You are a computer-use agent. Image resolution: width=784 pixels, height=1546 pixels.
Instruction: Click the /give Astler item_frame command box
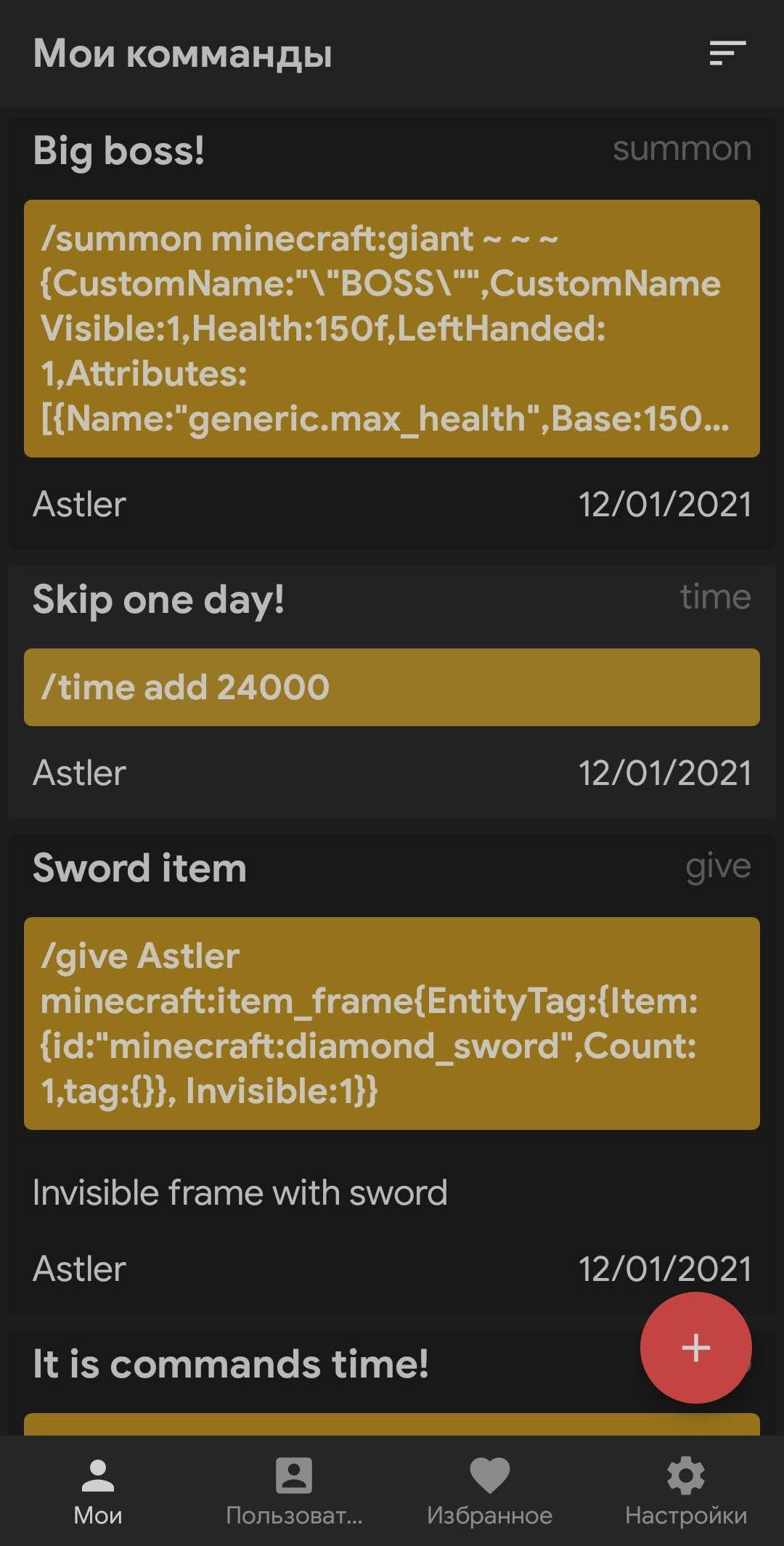[392, 1023]
